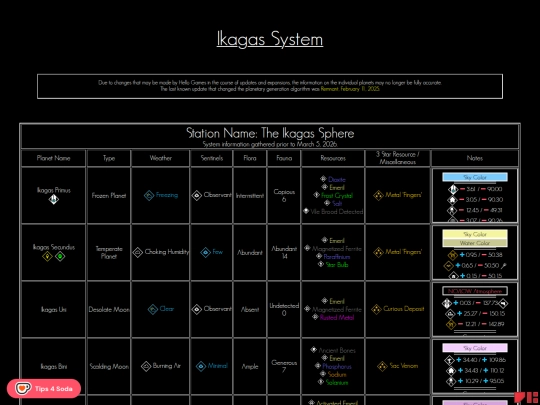This screenshot has width=540, height=405.
Task: Click the resource icon beside Frost Crystal
Action: (x=316, y=195)
